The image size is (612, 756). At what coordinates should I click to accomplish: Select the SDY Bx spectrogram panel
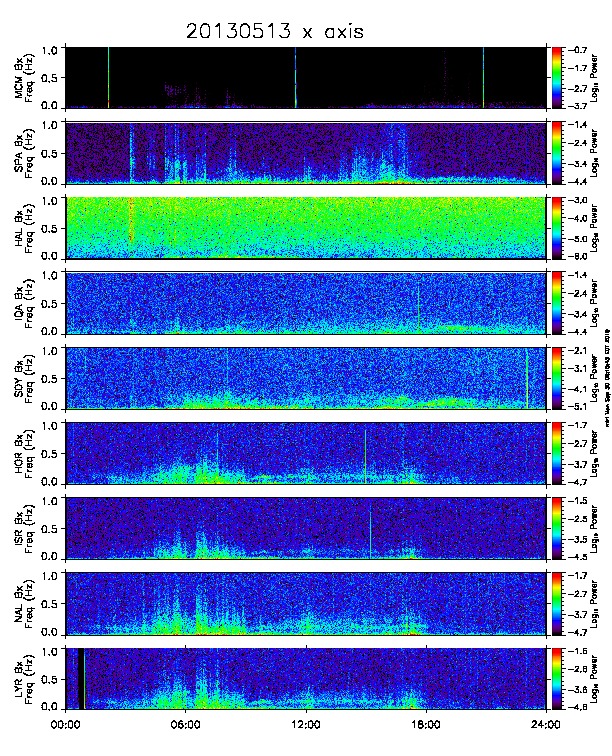pos(306,378)
